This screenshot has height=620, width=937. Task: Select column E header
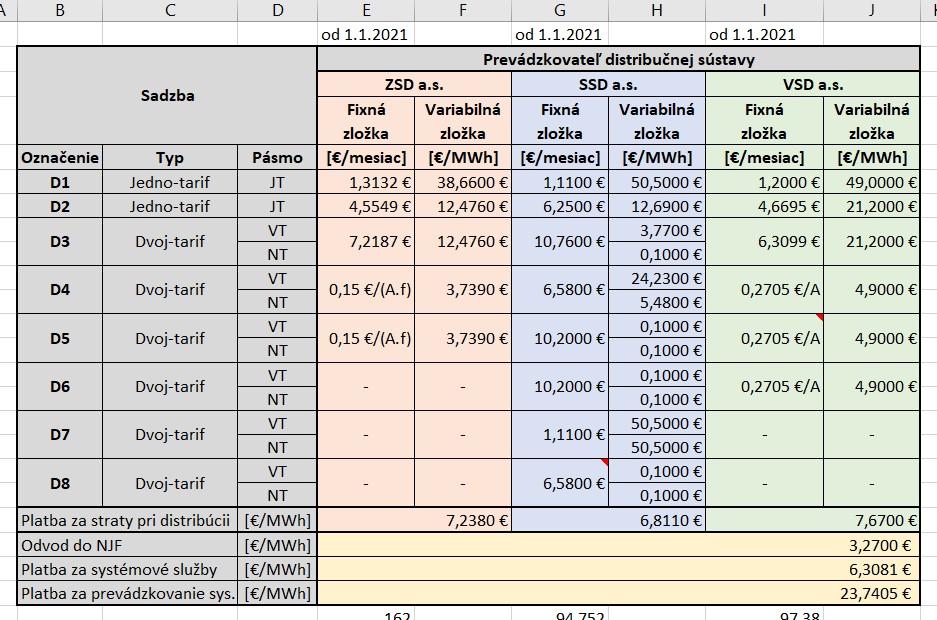click(x=366, y=10)
